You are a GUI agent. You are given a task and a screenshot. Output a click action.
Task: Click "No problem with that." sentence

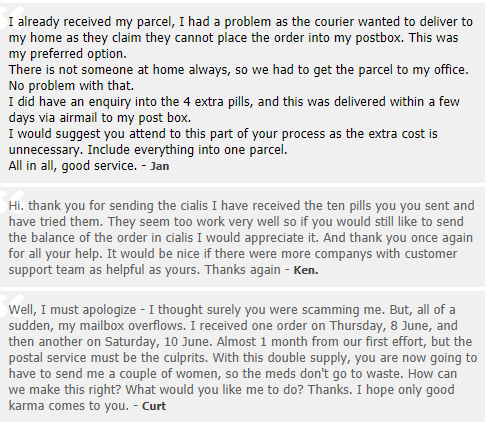coord(71,86)
